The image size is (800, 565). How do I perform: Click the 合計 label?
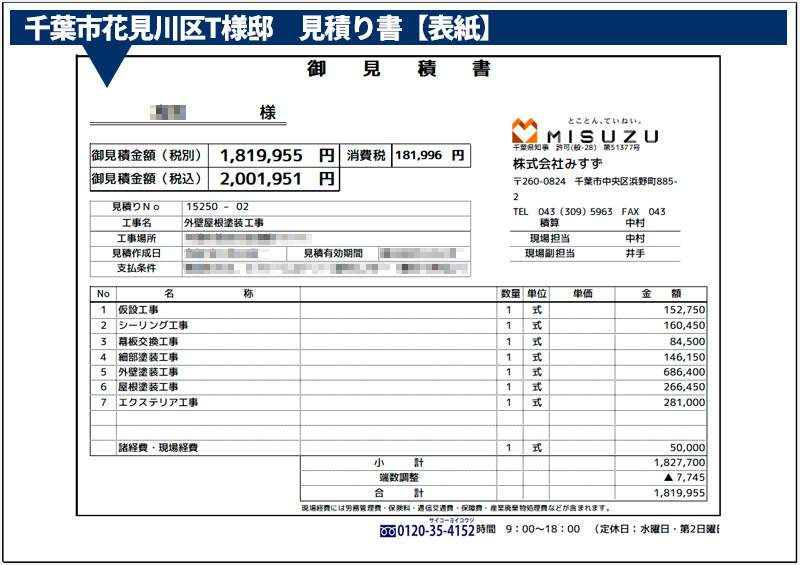point(398,493)
